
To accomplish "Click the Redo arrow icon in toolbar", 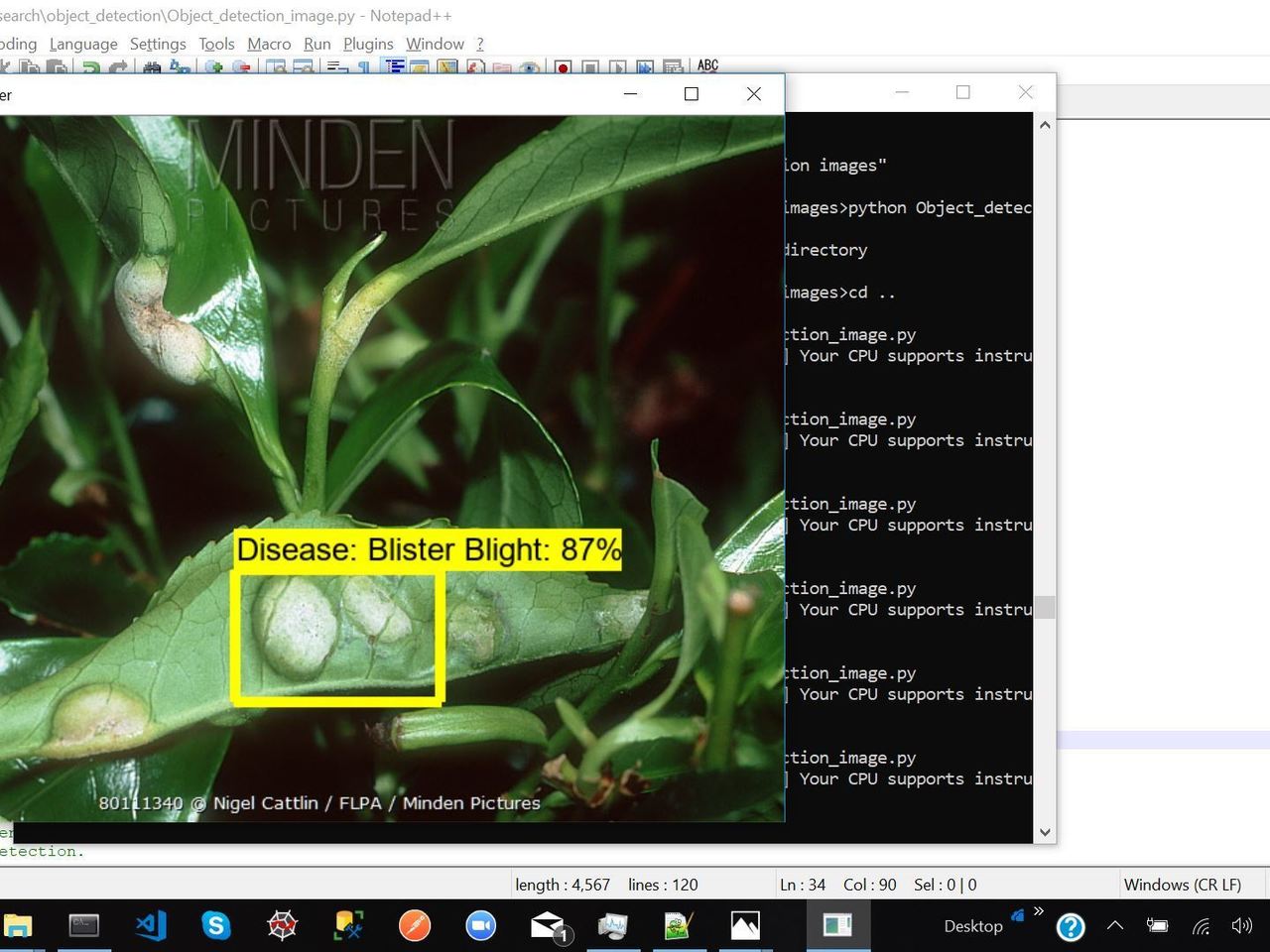I will click(119, 67).
